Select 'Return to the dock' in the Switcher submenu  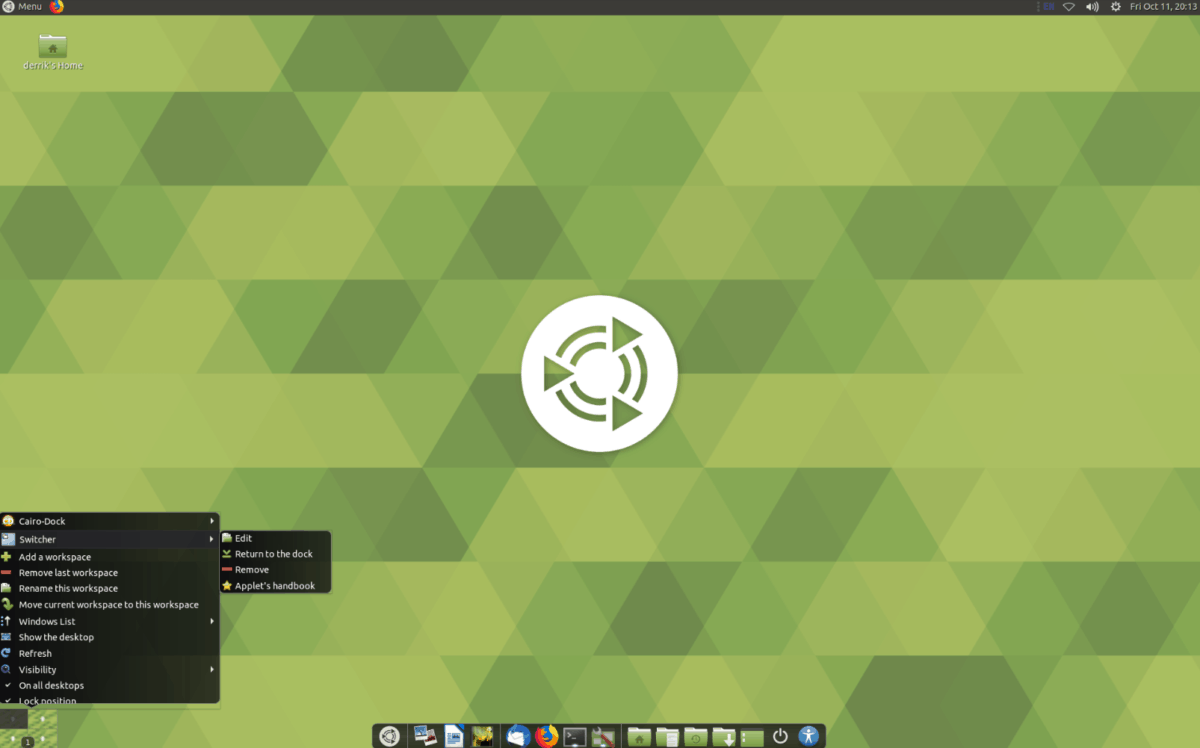coord(273,553)
